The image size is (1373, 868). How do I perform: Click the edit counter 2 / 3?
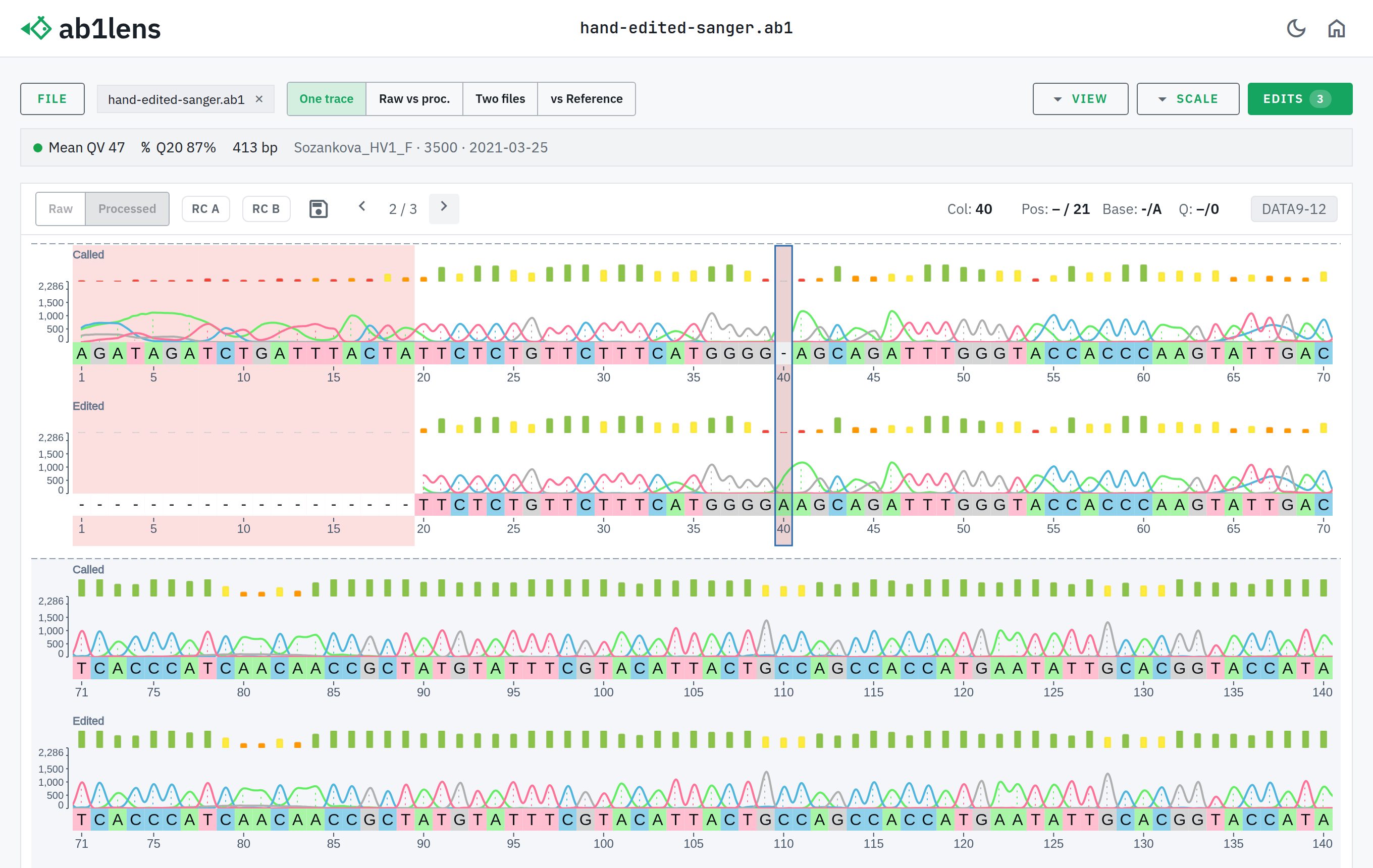[x=402, y=209]
